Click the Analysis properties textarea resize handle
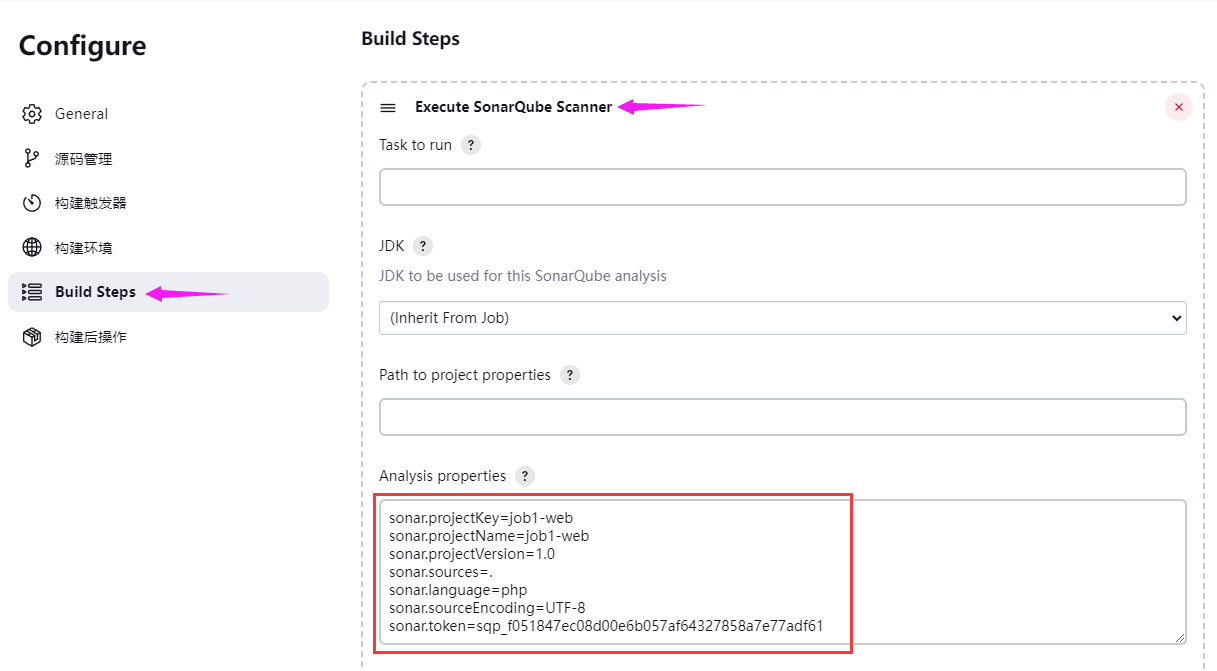The height and width of the screenshot is (671, 1217). click(x=1180, y=638)
